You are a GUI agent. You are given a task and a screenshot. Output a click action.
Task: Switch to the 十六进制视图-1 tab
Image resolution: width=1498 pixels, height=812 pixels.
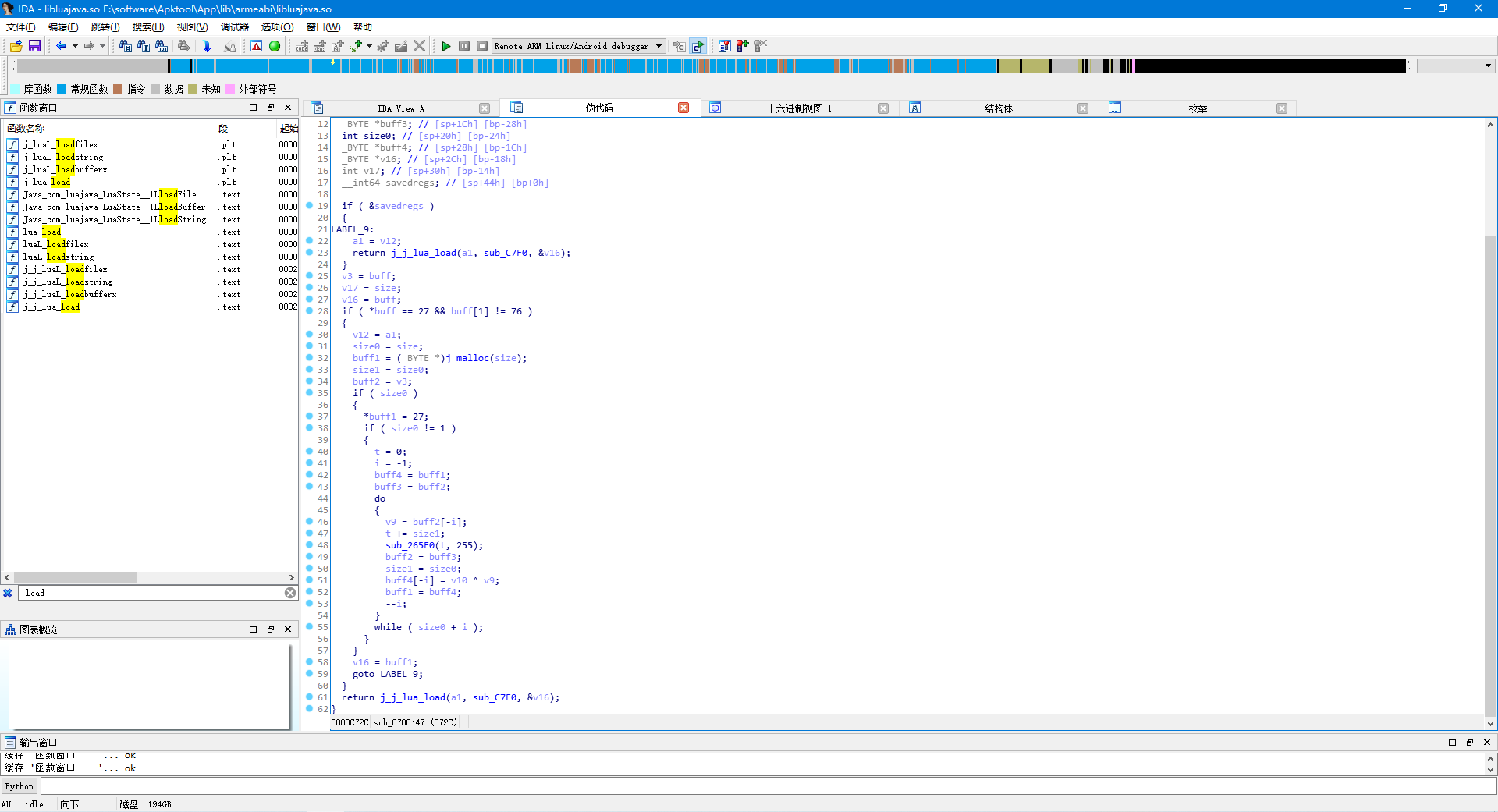(x=797, y=108)
